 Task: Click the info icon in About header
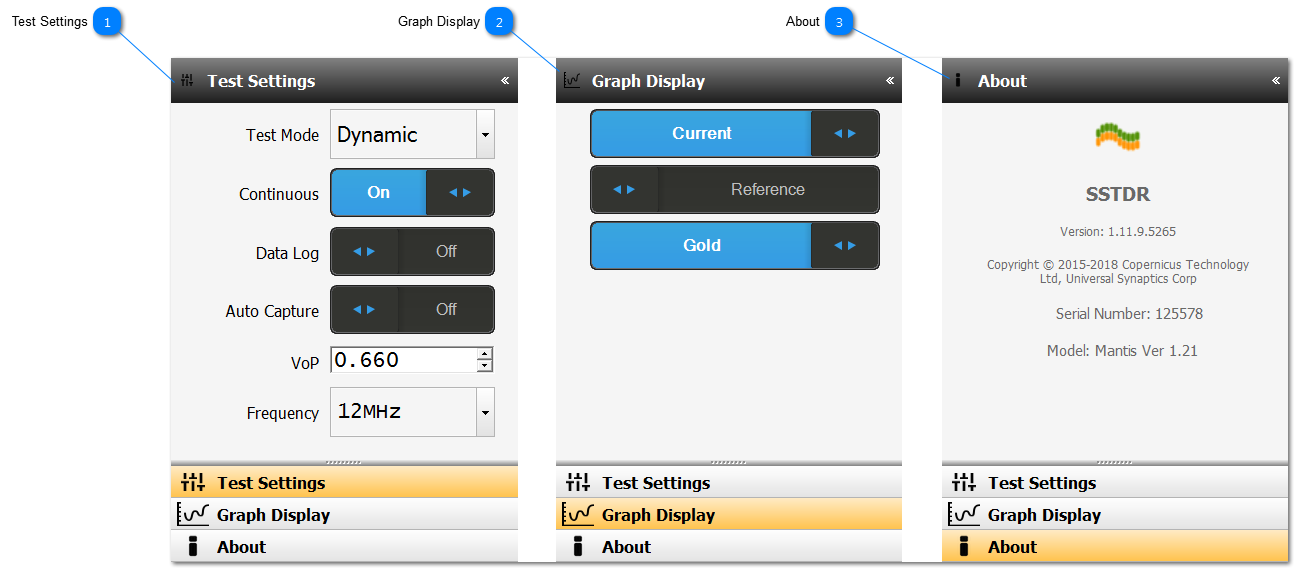click(x=958, y=81)
